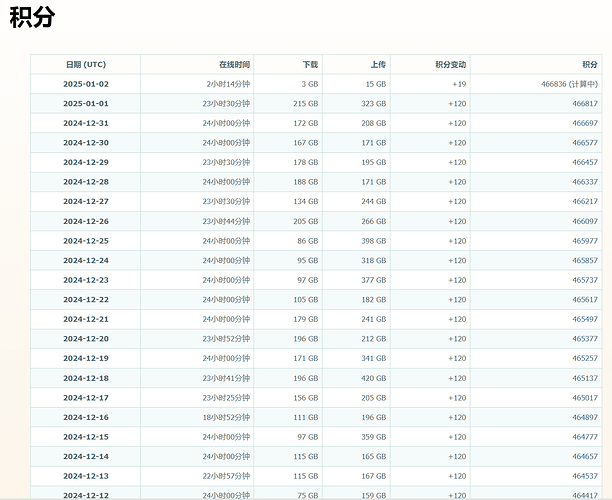Click the 244 GB upload value
The image size is (612, 500).
(374, 201)
